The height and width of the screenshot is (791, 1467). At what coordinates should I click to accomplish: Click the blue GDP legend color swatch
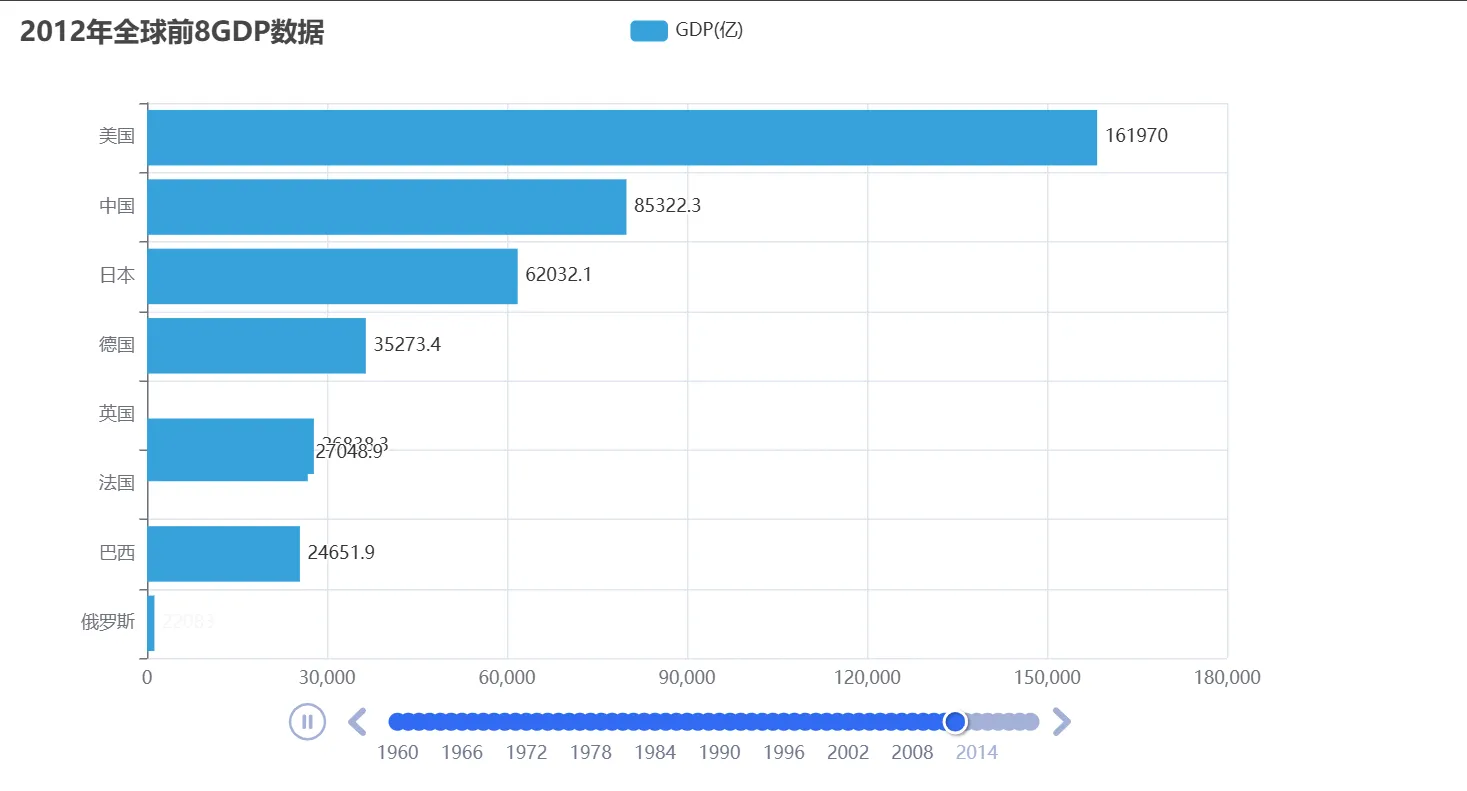[x=648, y=31]
